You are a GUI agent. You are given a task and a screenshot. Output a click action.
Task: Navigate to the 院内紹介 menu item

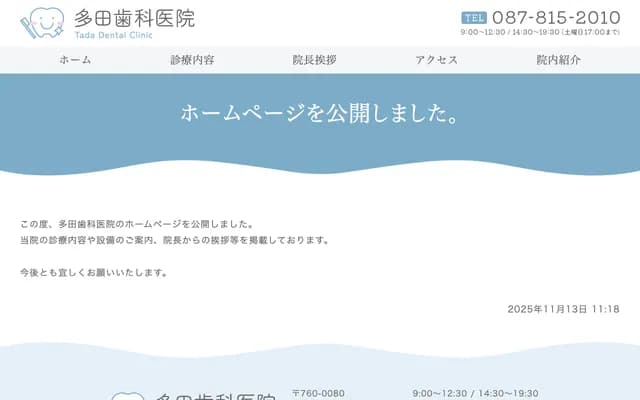(558, 60)
